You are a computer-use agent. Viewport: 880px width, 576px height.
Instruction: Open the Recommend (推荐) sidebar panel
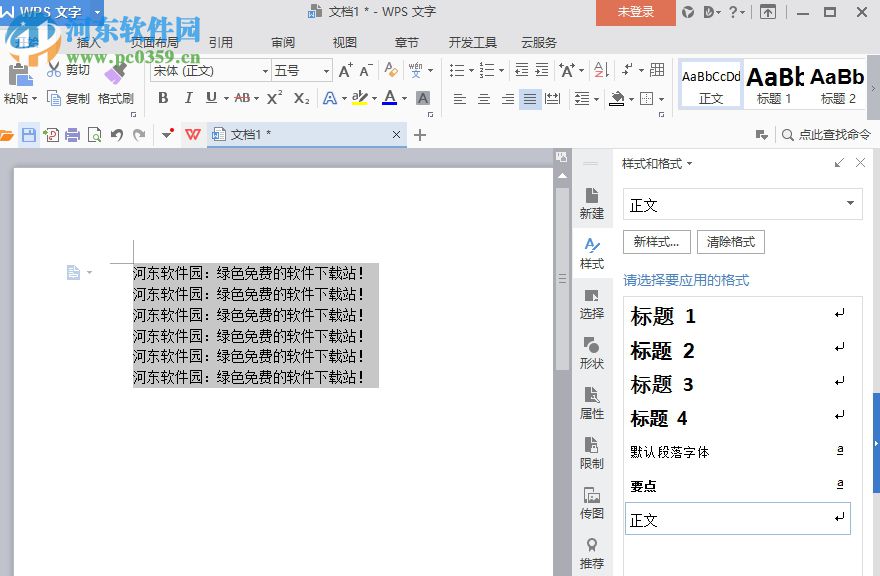click(592, 553)
